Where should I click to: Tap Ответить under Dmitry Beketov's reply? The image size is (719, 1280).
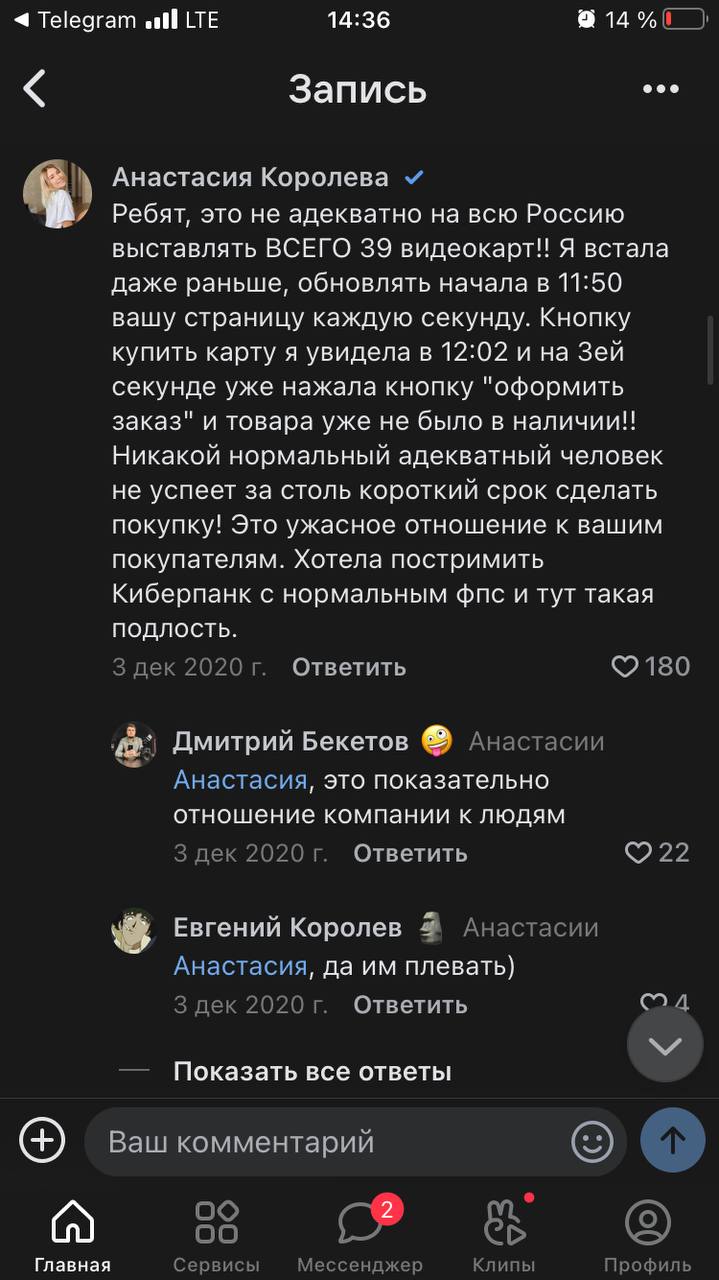[x=410, y=853]
